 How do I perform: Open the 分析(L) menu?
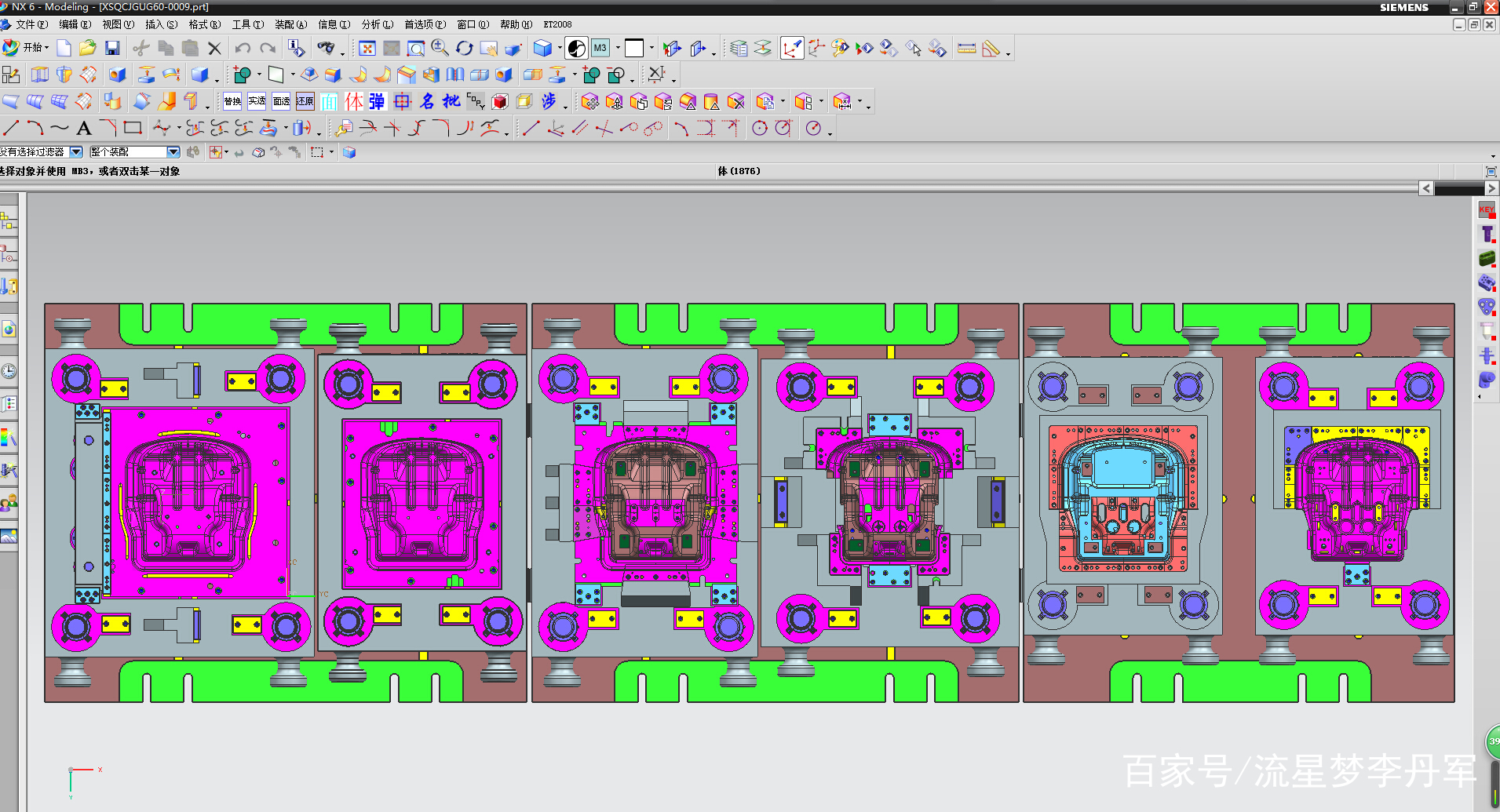pos(377,24)
